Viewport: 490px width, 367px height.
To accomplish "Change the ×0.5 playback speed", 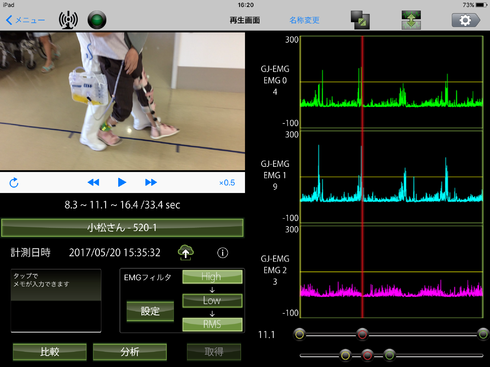I will [227, 183].
